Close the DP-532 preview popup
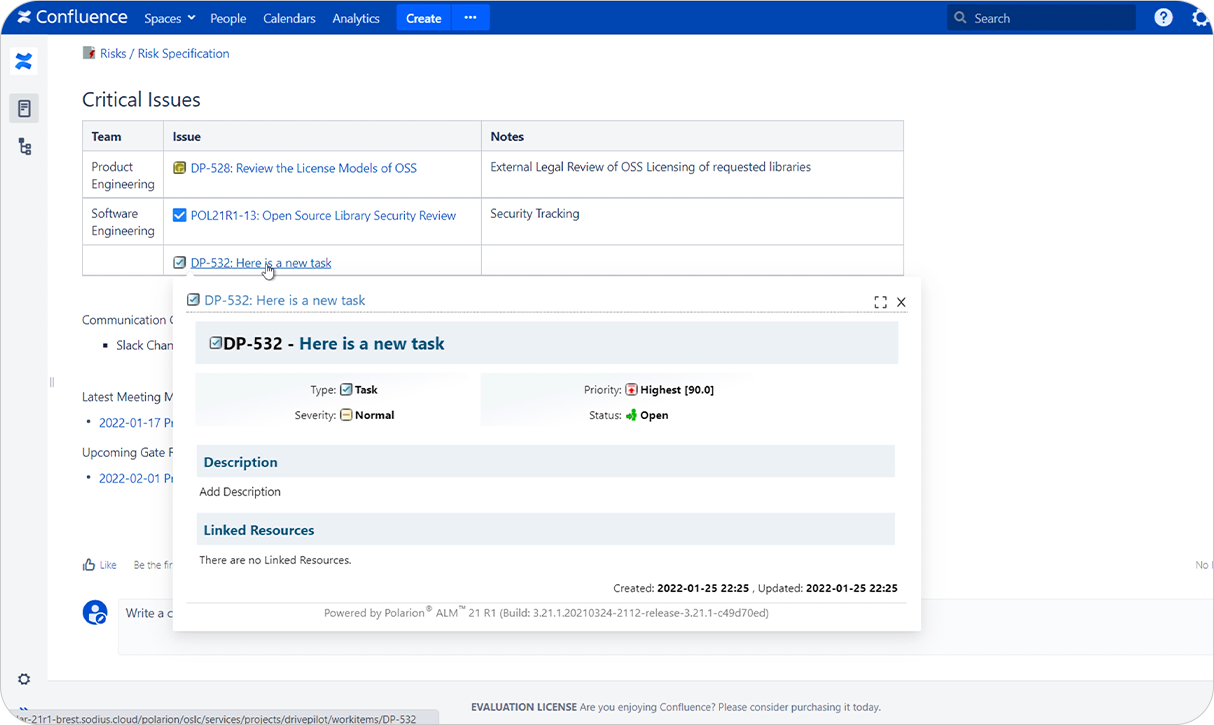 click(901, 302)
